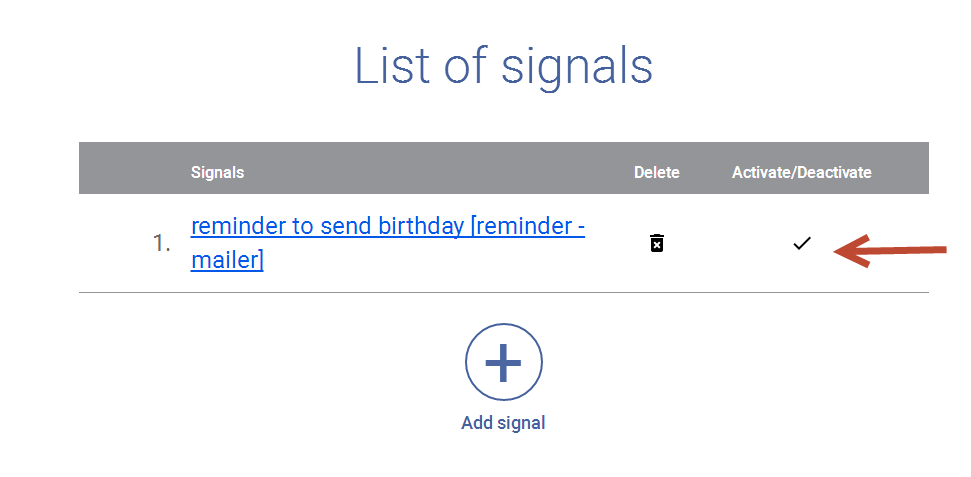Screen dimensions: 971x477
Task: Select the Signals column header
Action: 217,172
